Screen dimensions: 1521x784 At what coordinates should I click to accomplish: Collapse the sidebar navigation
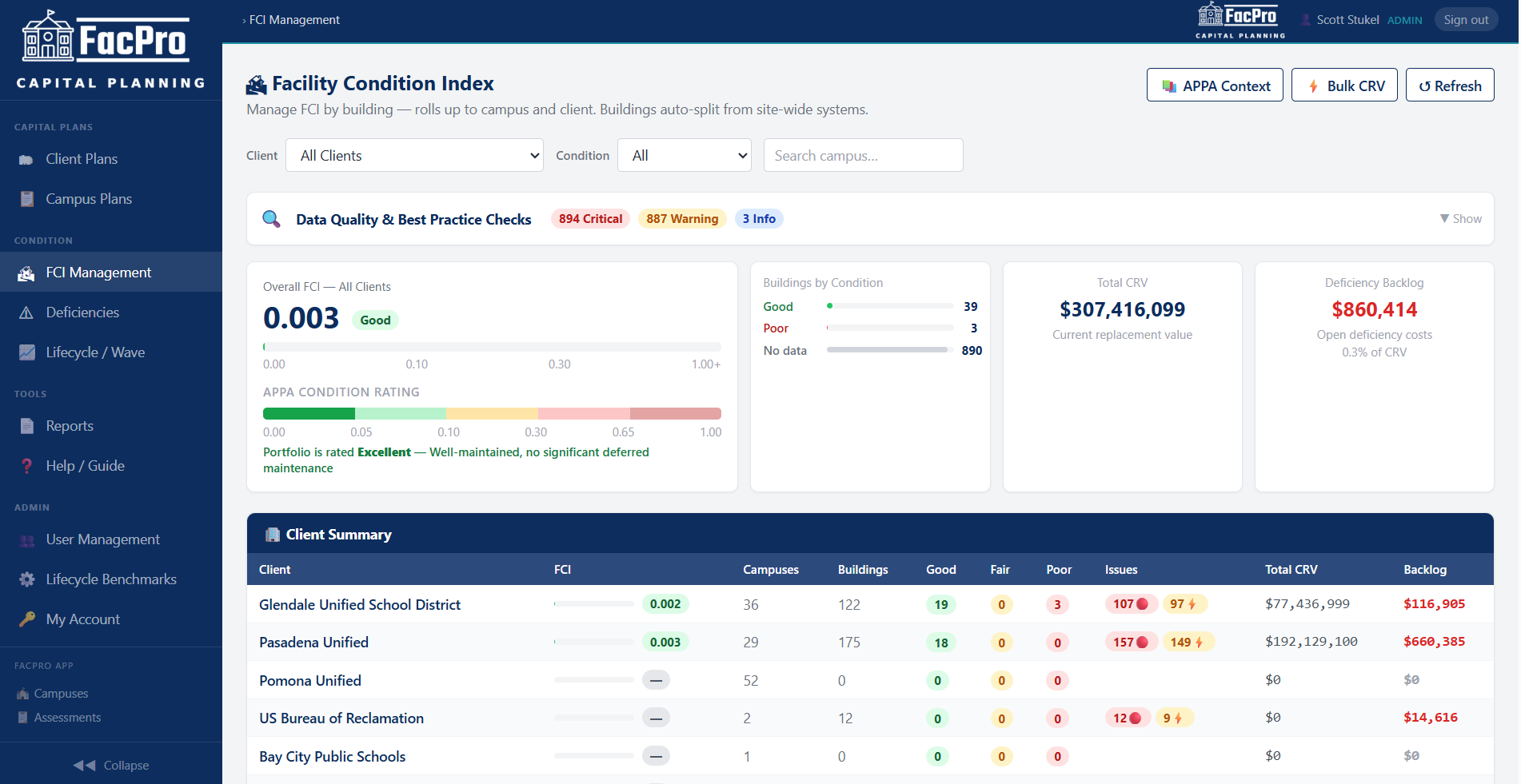[111, 766]
